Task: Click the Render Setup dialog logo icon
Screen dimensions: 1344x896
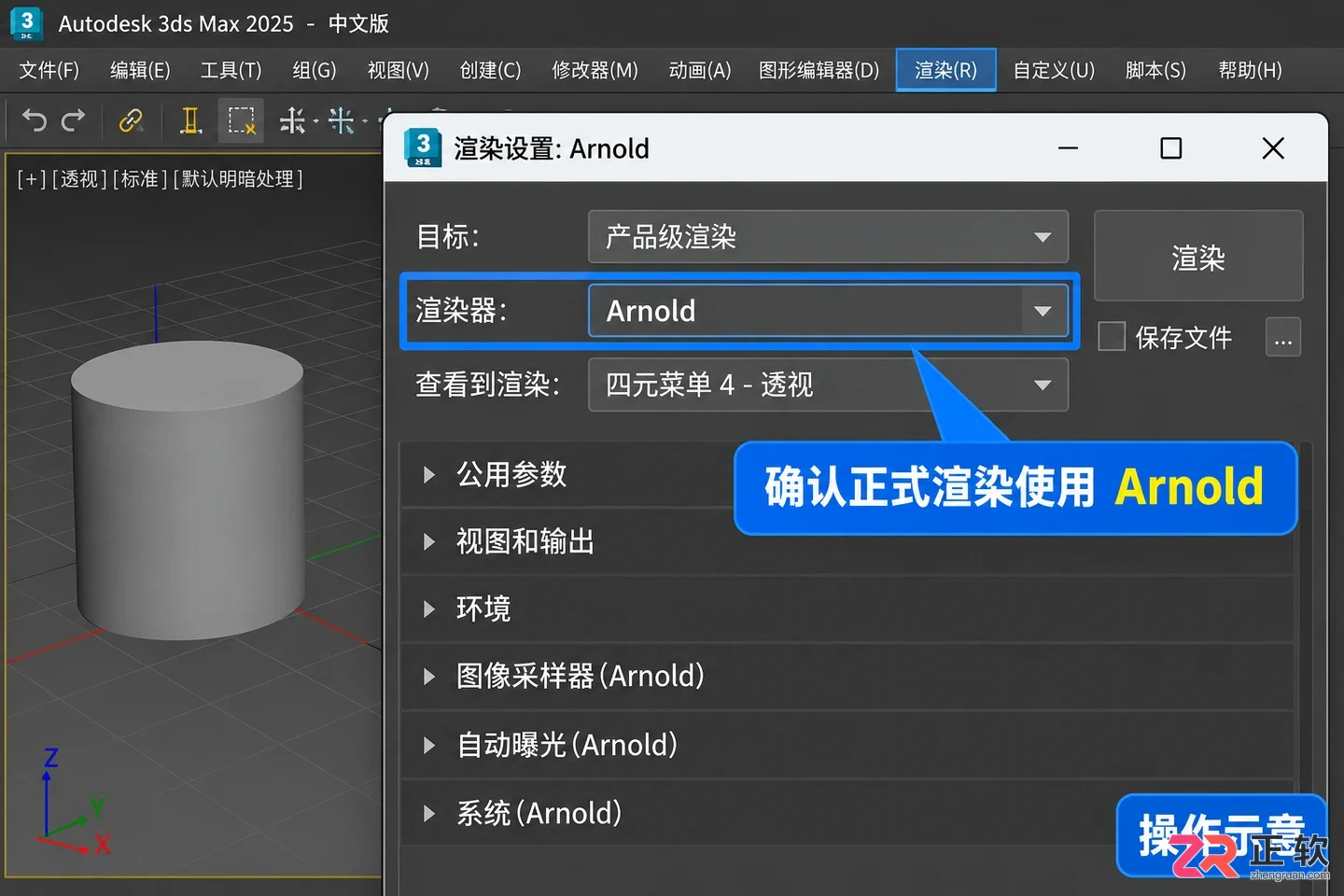Action: (423, 148)
